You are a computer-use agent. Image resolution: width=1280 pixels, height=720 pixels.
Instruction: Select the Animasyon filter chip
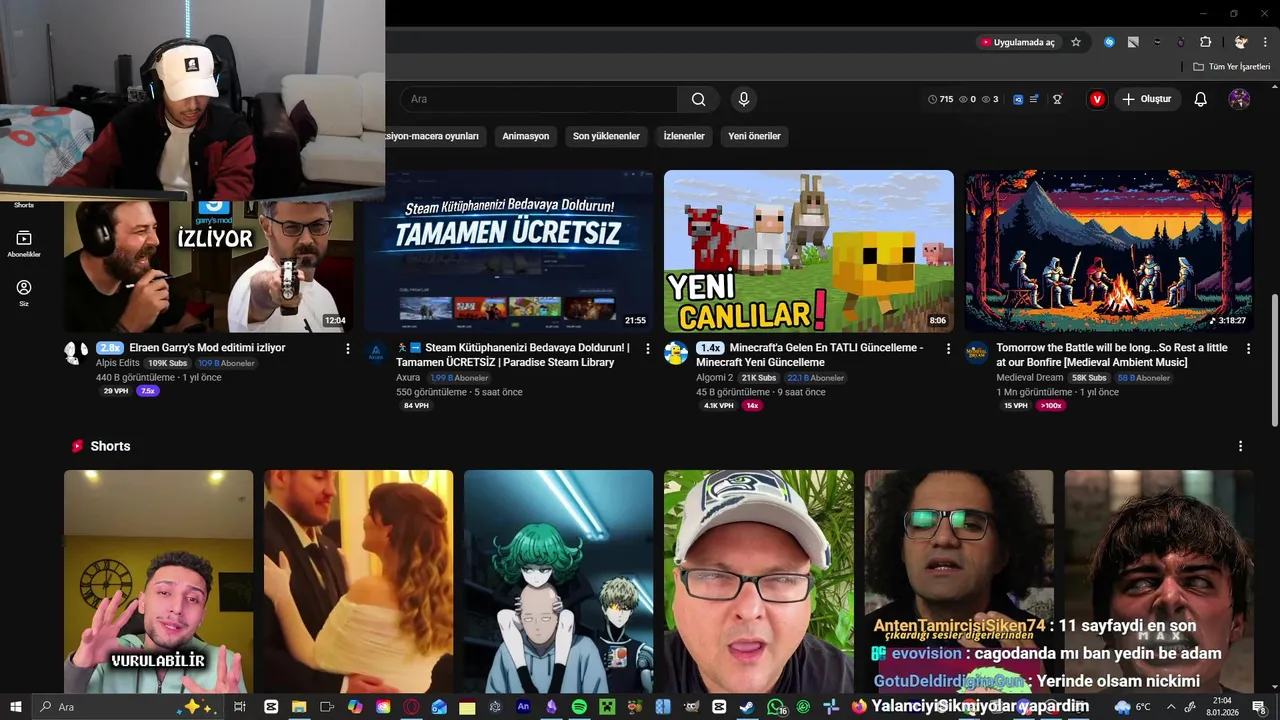pos(526,136)
